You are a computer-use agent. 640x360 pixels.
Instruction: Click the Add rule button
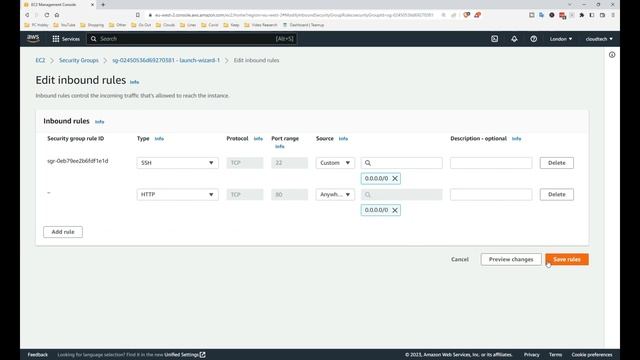tap(63, 232)
